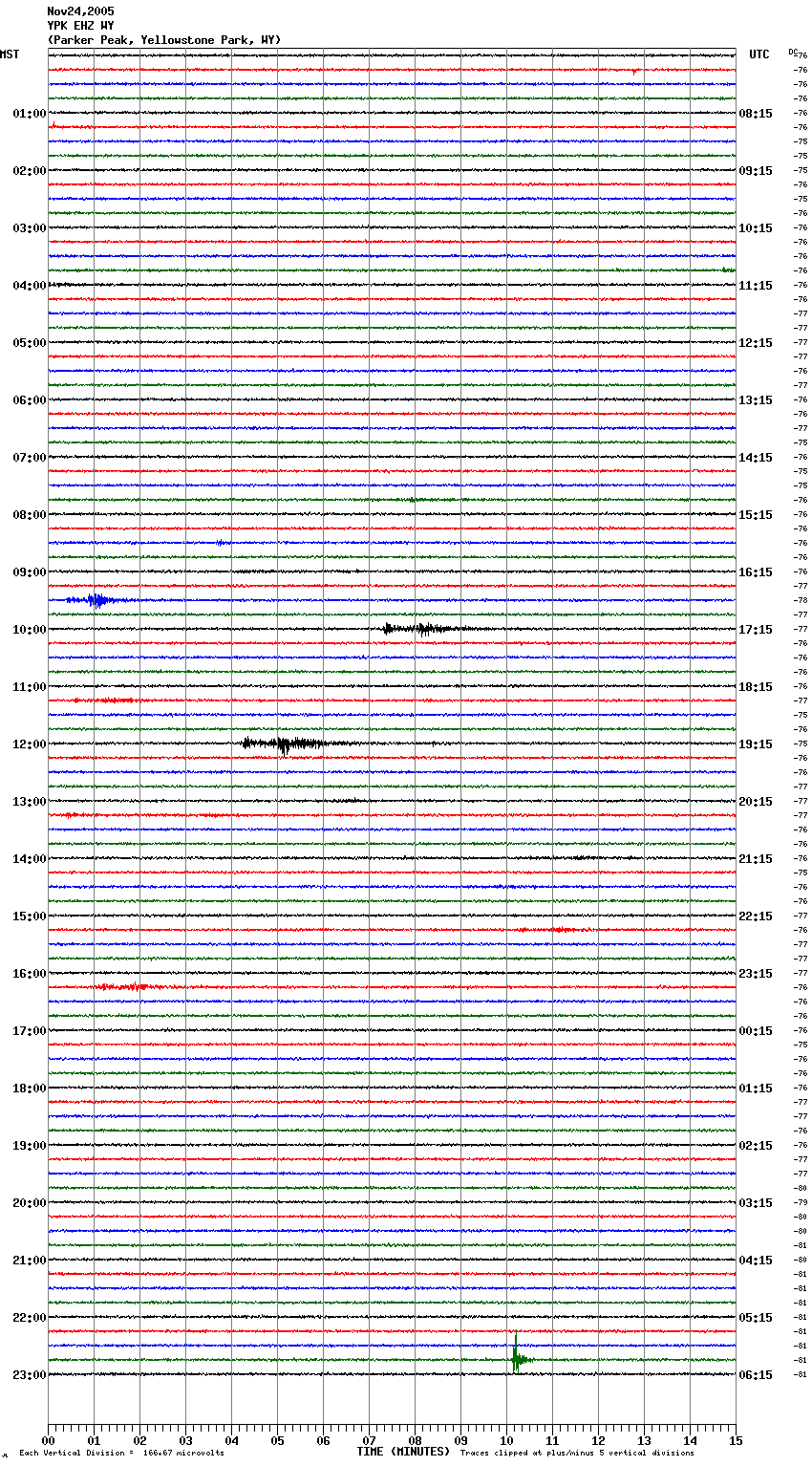Screen dimensions: 812x1466
Task: Click the UTC time label '11:15'
Action: point(756,286)
